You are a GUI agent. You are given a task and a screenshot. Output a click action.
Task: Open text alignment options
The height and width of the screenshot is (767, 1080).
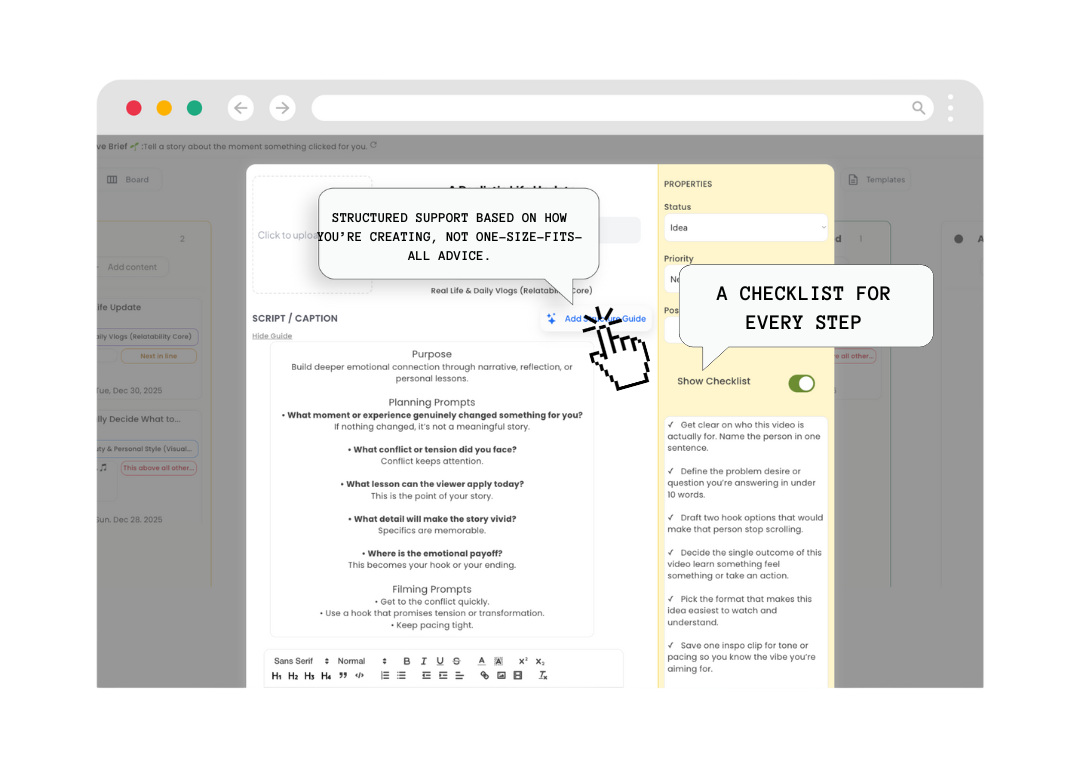459,675
